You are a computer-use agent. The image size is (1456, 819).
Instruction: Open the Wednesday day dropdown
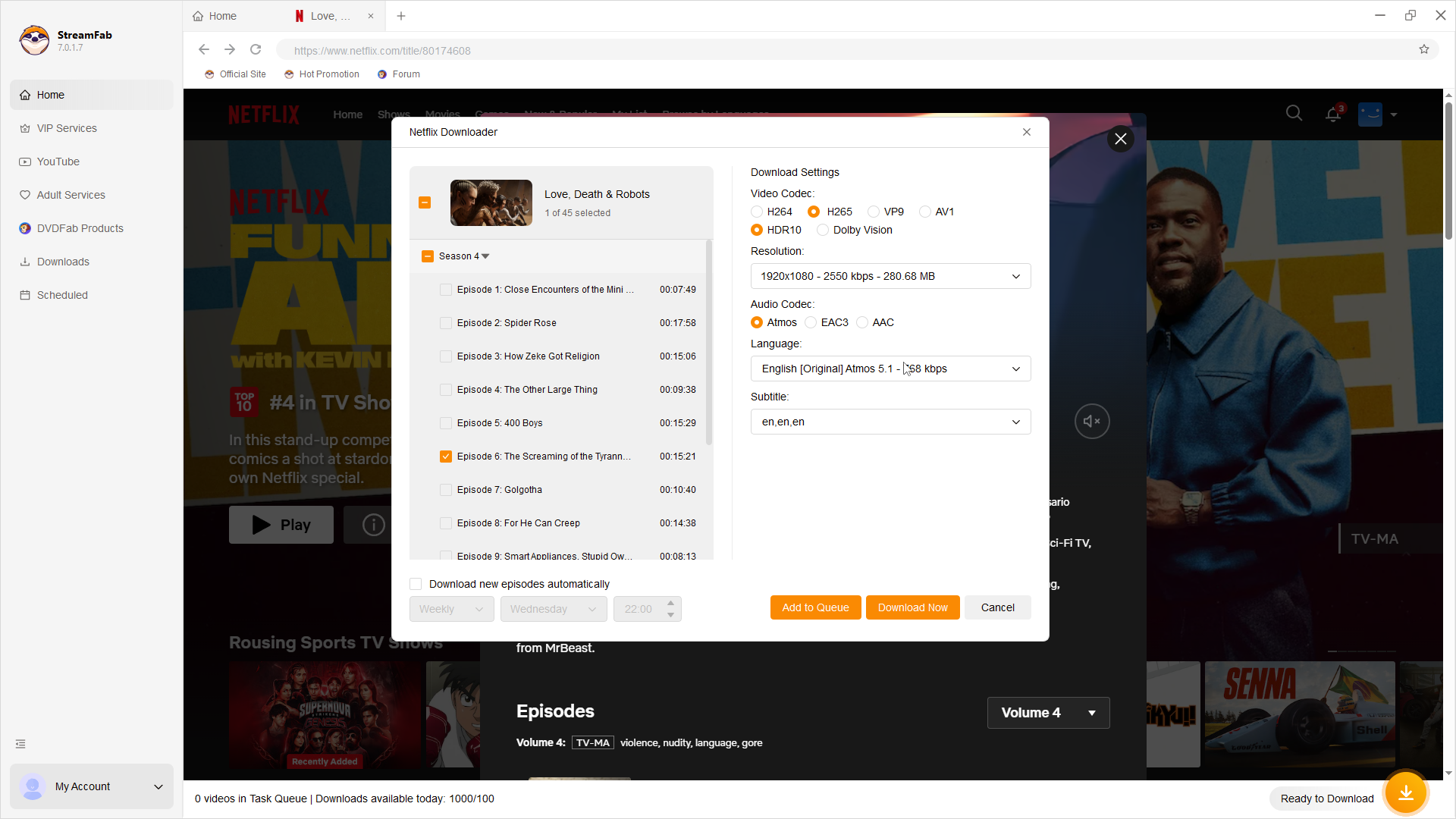553,609
